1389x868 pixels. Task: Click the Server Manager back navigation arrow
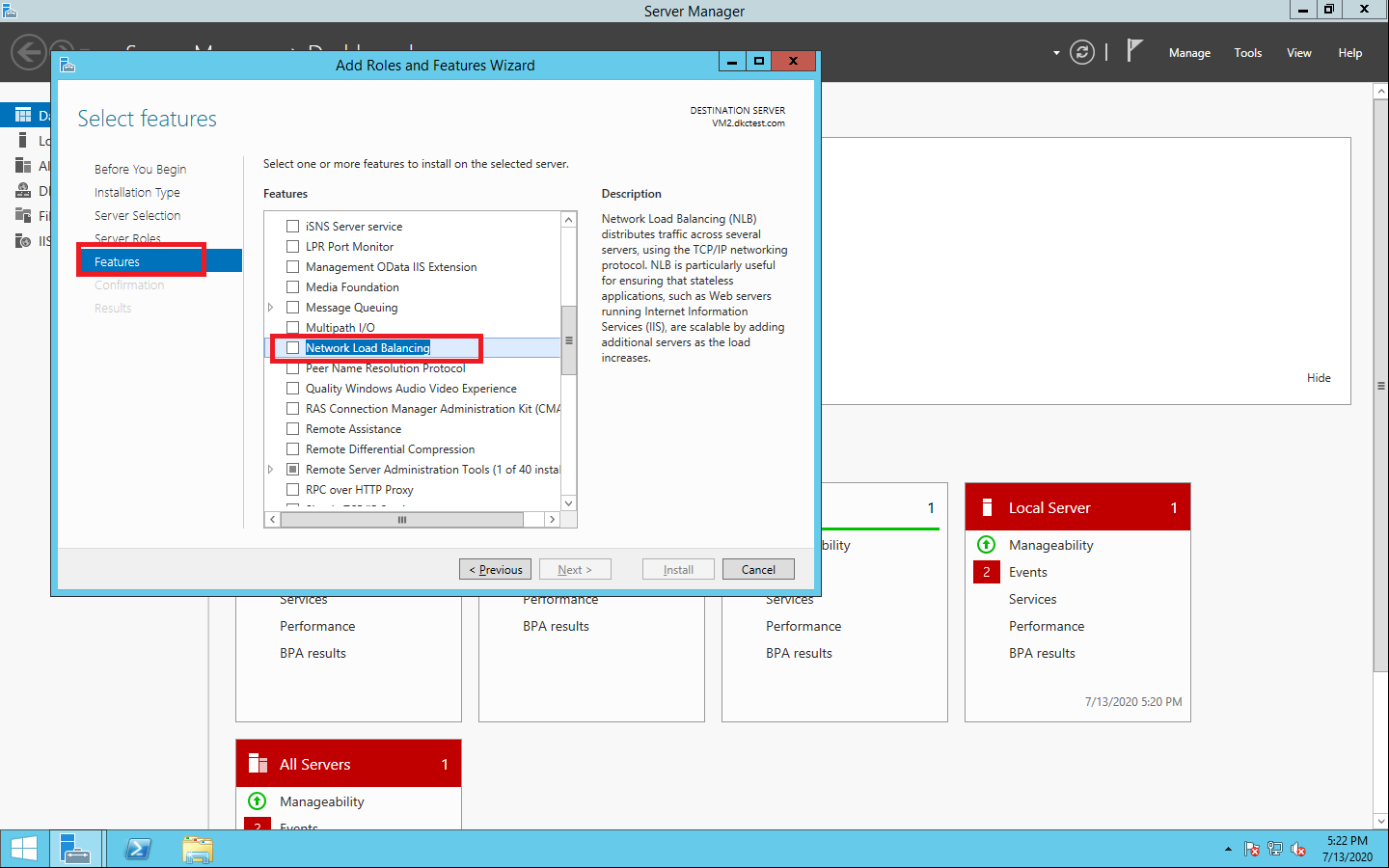(x=29, y=52)
